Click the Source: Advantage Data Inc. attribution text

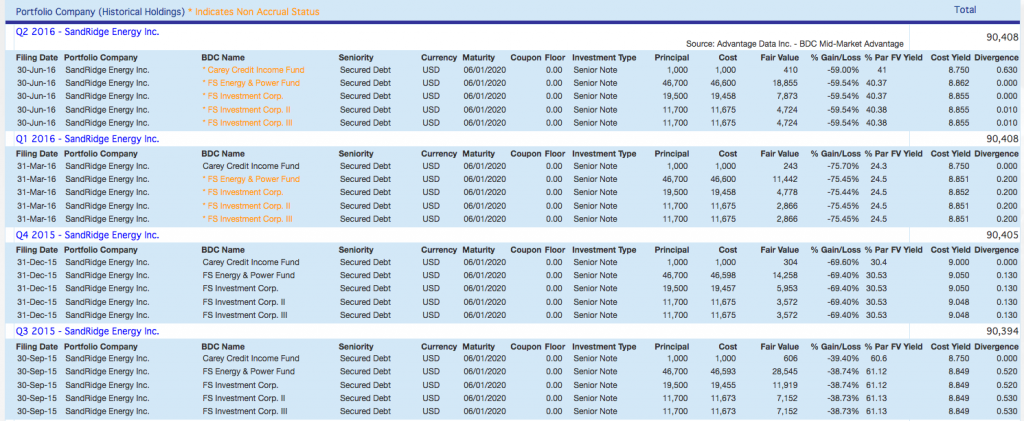click(x=795, y=44)
